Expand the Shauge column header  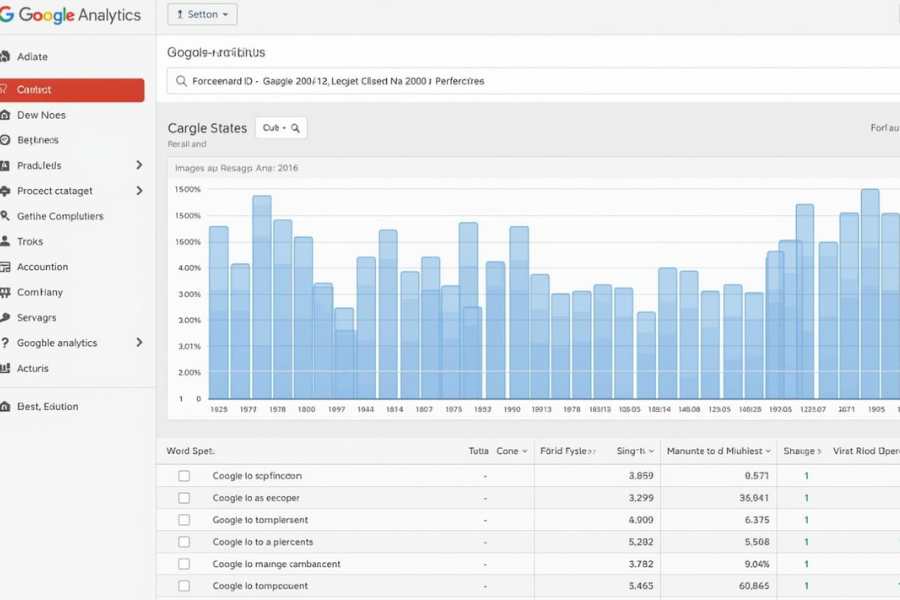(802, 451)
